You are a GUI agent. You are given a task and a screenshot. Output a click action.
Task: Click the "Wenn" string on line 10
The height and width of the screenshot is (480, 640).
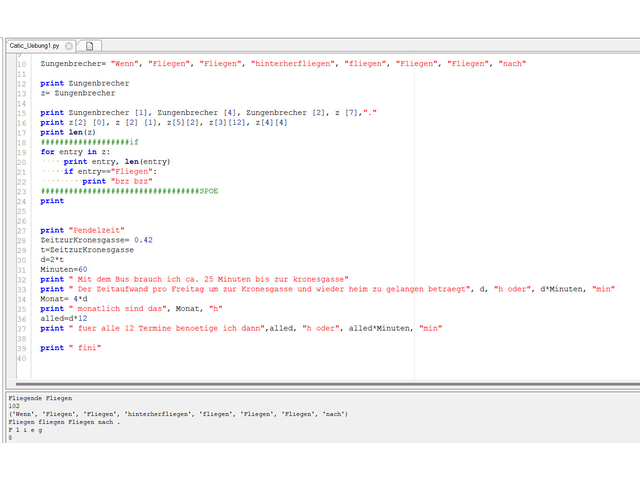coord(124,64)
